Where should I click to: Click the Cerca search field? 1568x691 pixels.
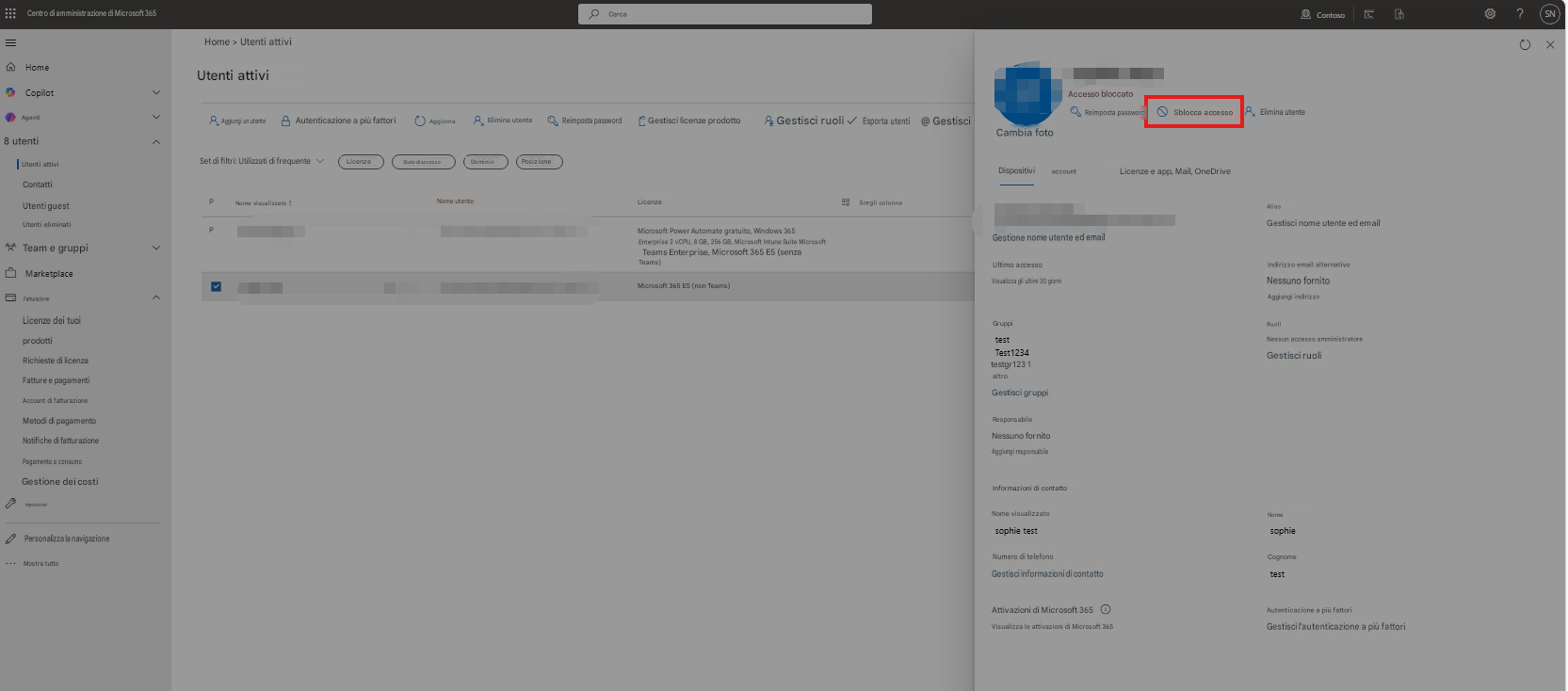(x=725, y=14)
